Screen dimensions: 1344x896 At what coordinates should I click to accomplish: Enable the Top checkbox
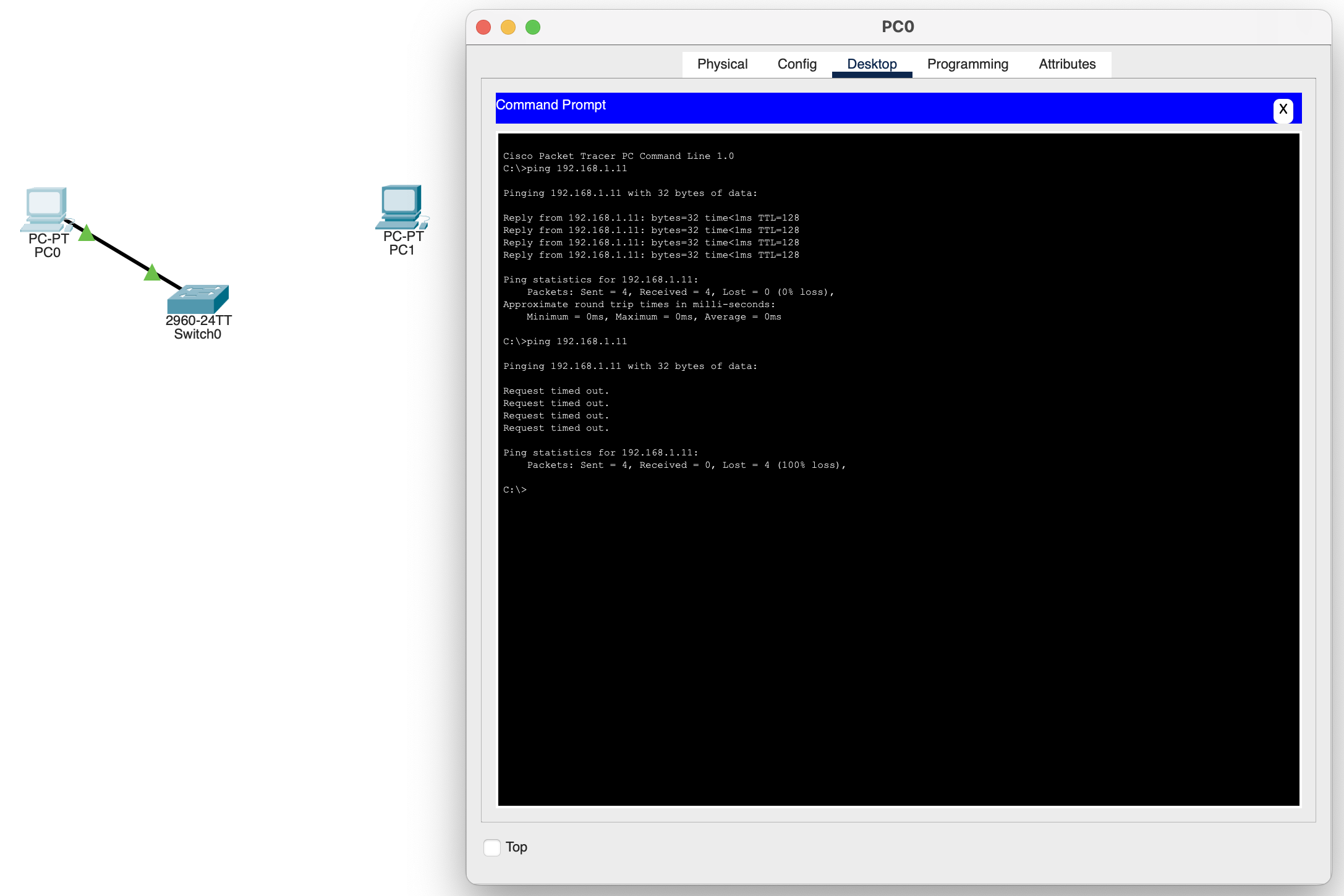pos(492,847)
